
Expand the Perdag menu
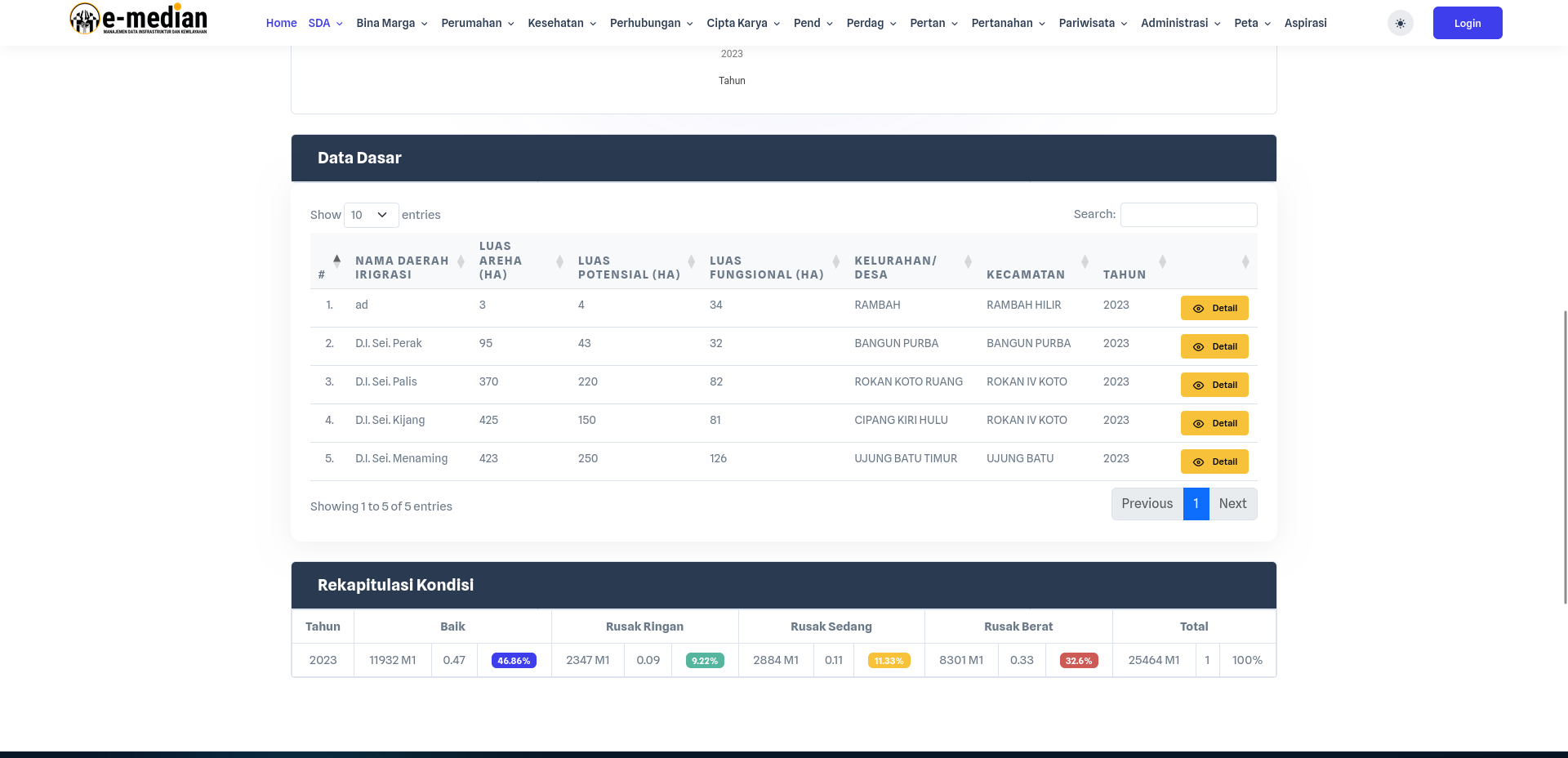(x=871, y=23)
